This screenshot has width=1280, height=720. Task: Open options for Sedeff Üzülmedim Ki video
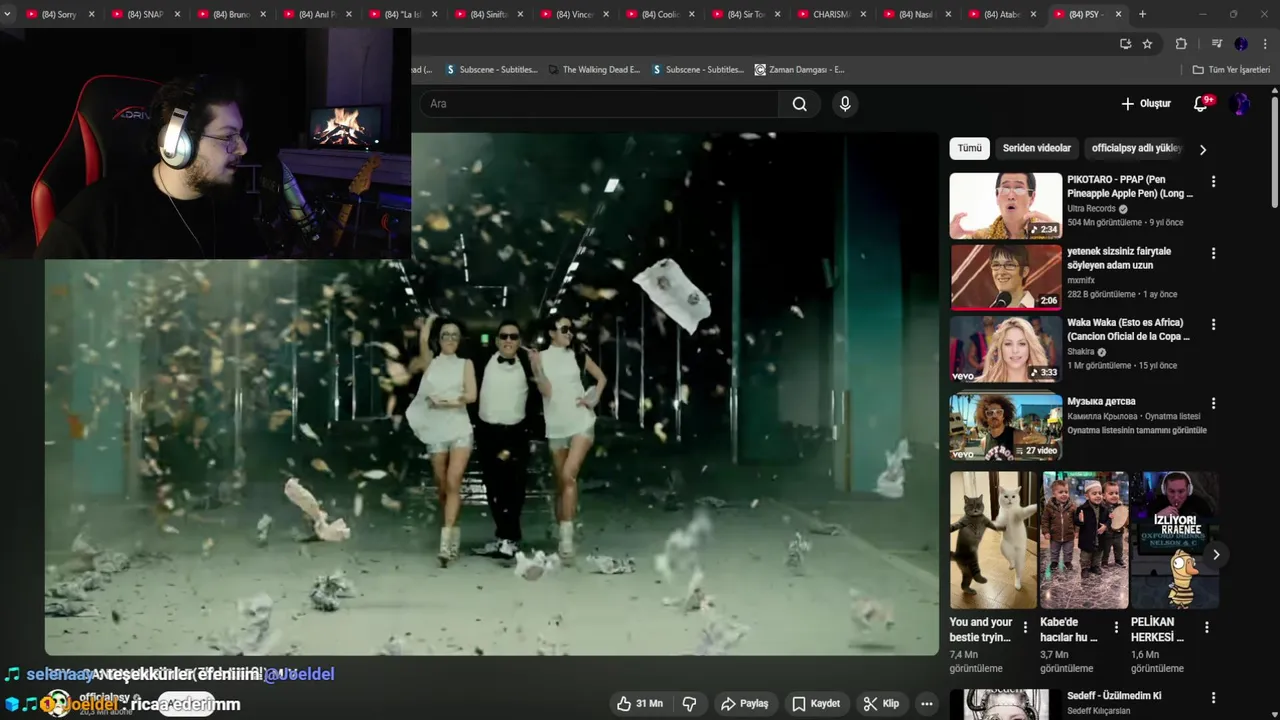1213,698
